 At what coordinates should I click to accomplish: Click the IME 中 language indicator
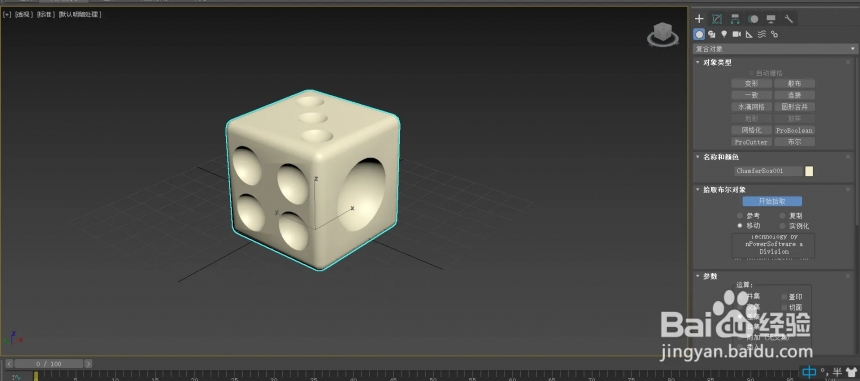click(809, 373)
